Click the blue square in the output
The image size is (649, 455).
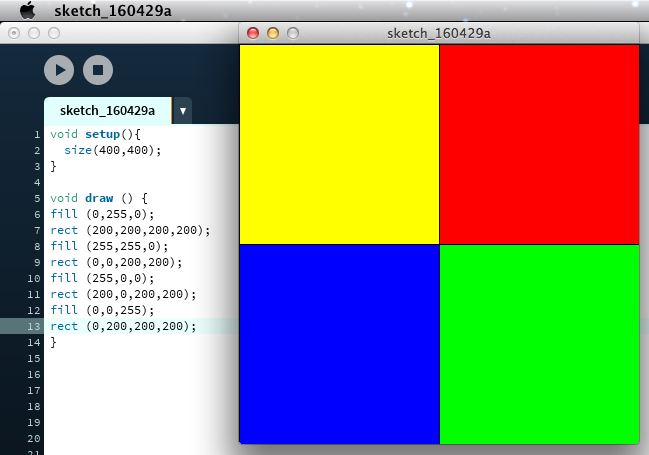click(339, 343)
